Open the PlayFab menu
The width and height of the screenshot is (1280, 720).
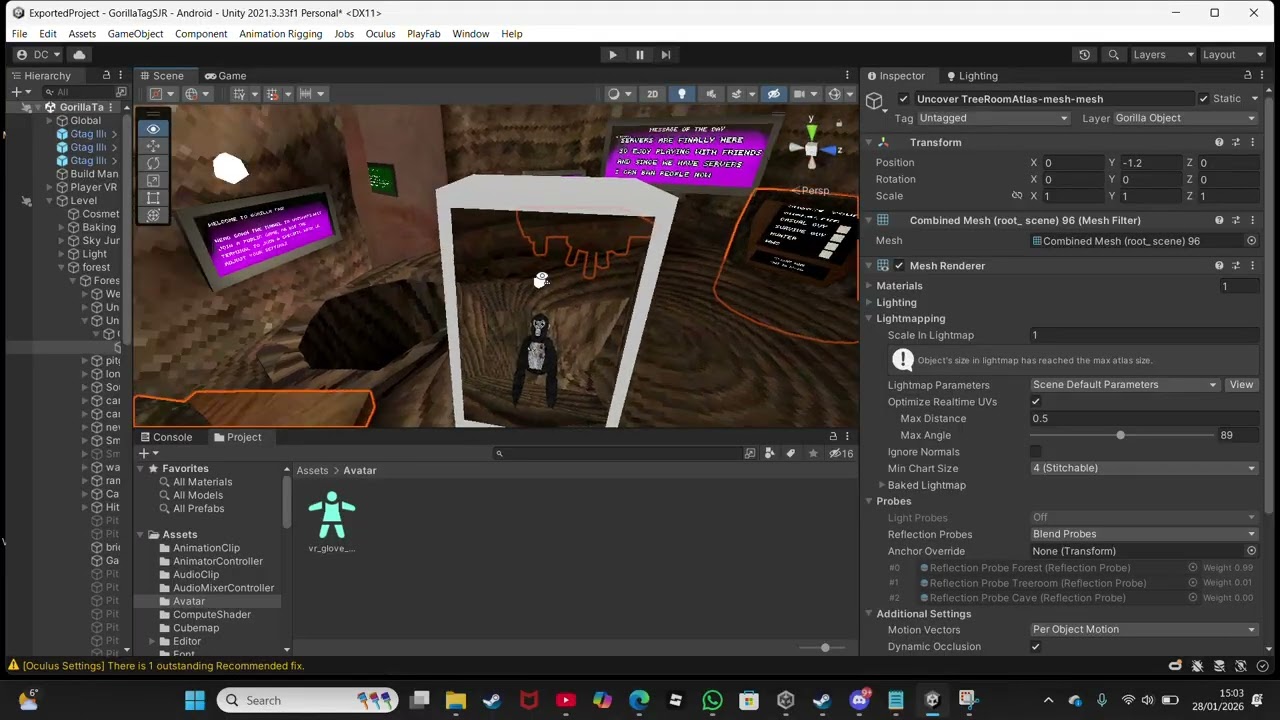(x=424, y=34)
